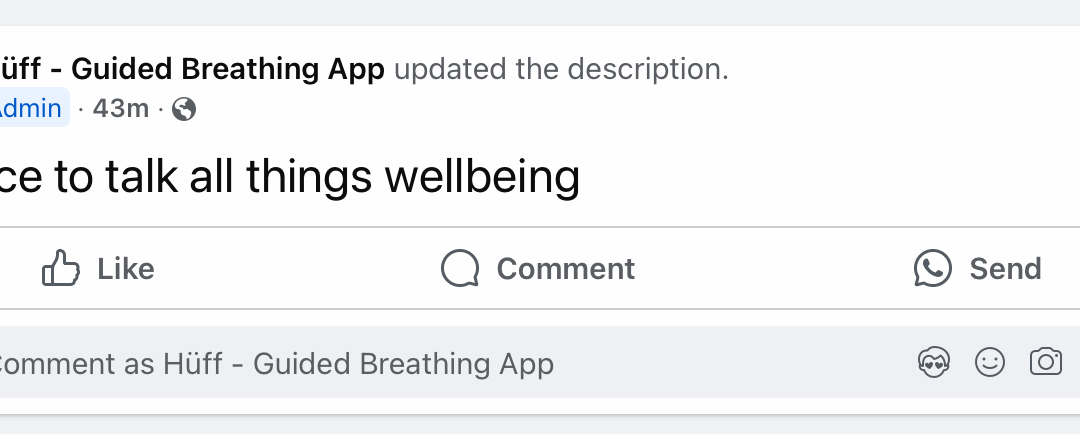Click the Like label text
The image size is (1080, 434).
click(125, 269)
